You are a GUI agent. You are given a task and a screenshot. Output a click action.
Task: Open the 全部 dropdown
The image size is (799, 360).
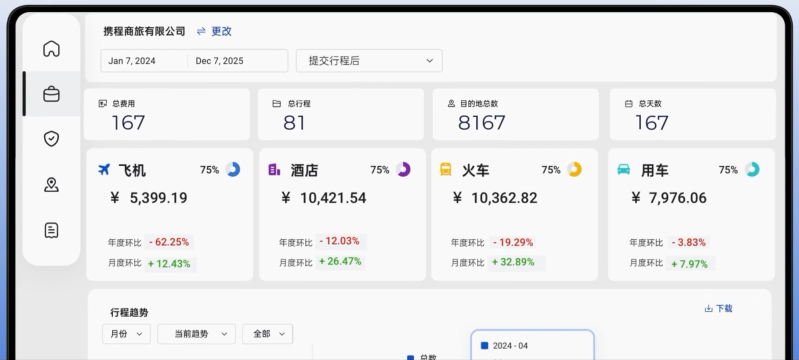pyautogui.click(x=268, y=334)
